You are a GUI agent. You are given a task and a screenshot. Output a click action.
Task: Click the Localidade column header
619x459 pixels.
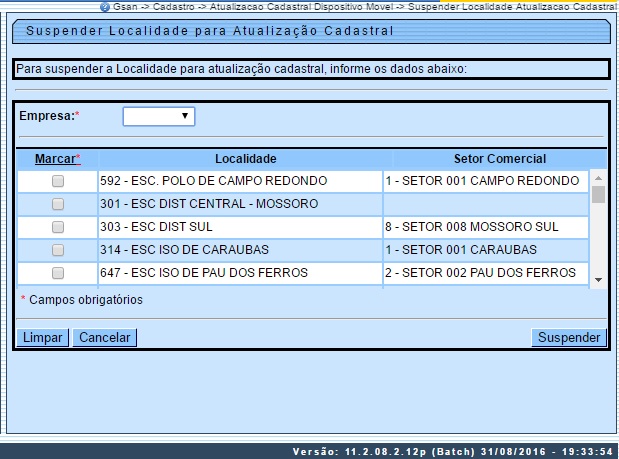click(246, 159)
